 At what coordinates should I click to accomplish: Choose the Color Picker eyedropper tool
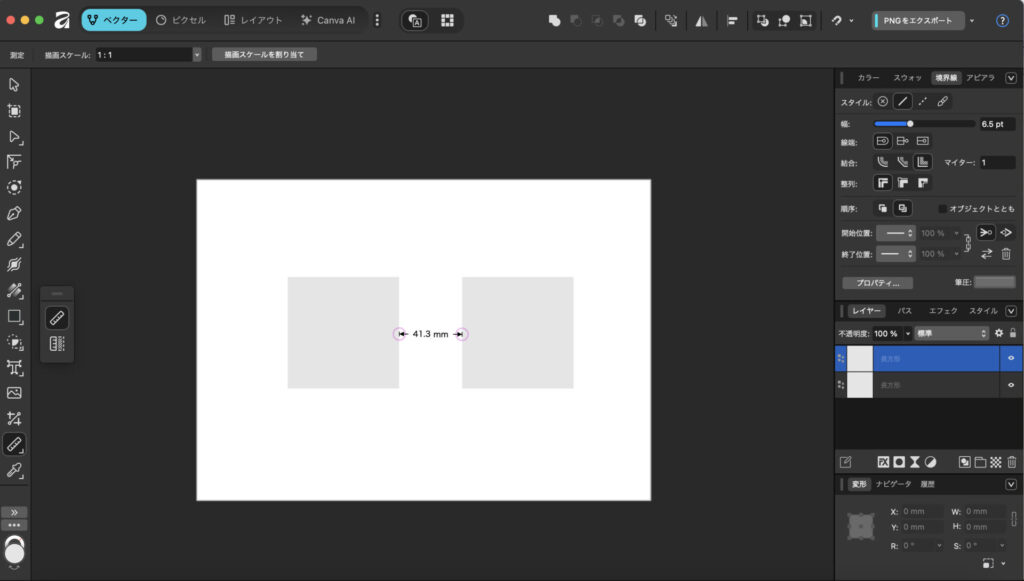tap(14, 469)
